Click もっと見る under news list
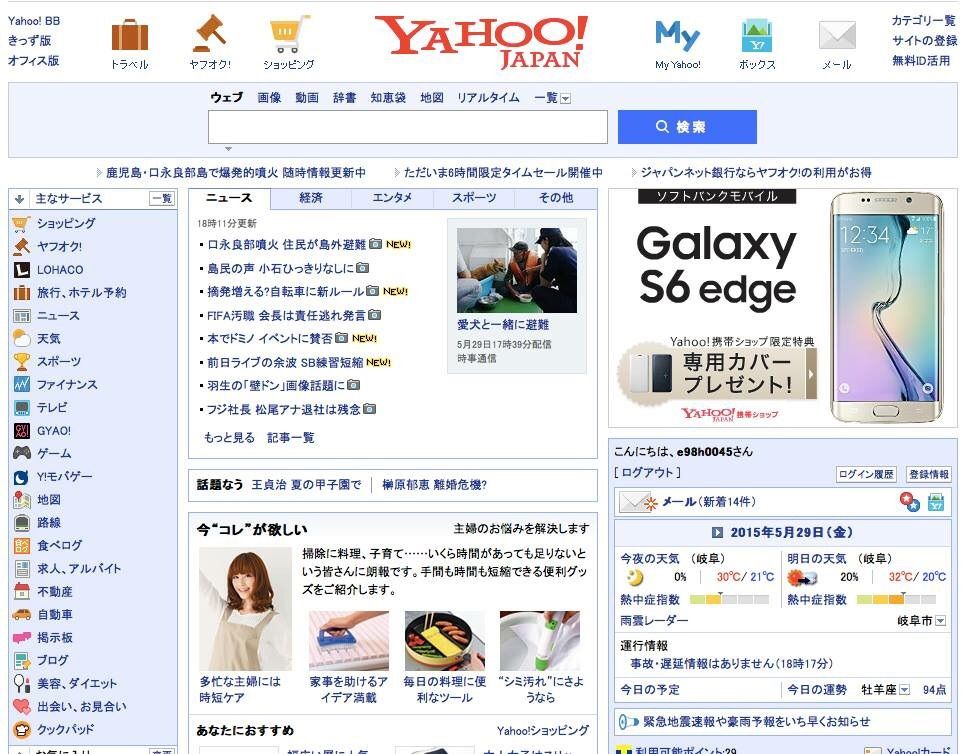 point(230,438)
